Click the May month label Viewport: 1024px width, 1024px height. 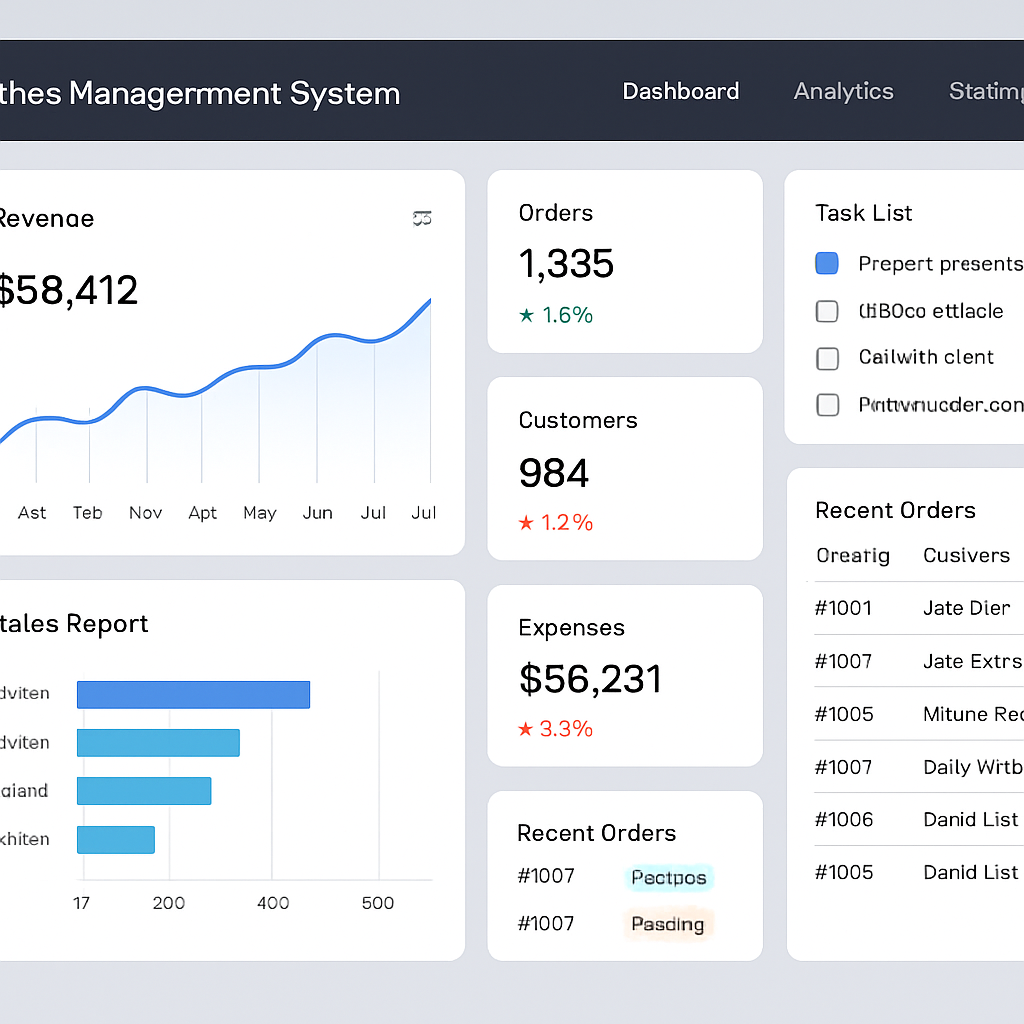tap(260, 513)
